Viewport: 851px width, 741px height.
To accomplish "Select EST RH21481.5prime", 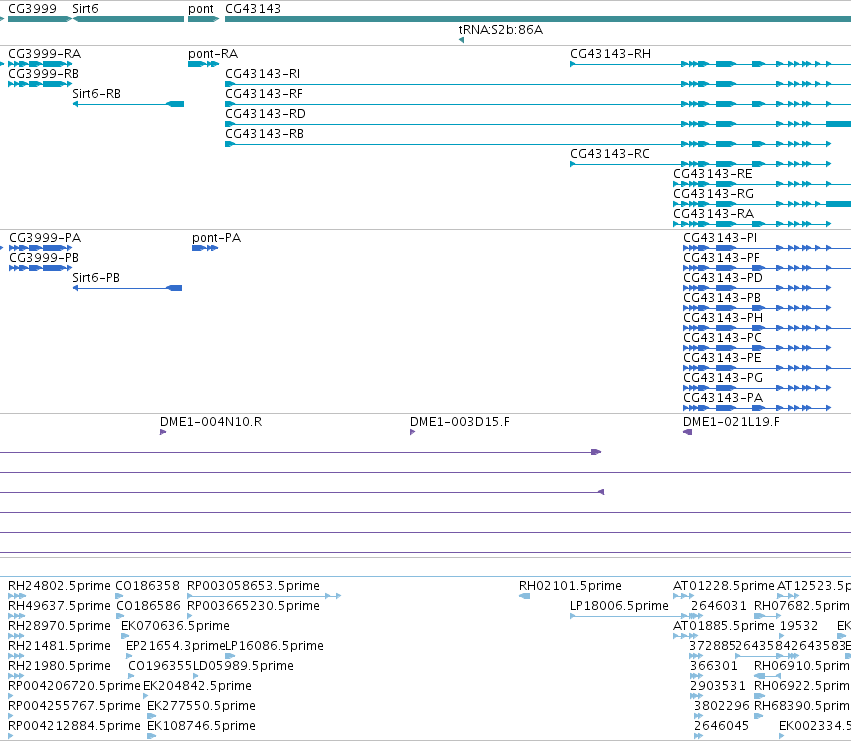I will 59,647.
